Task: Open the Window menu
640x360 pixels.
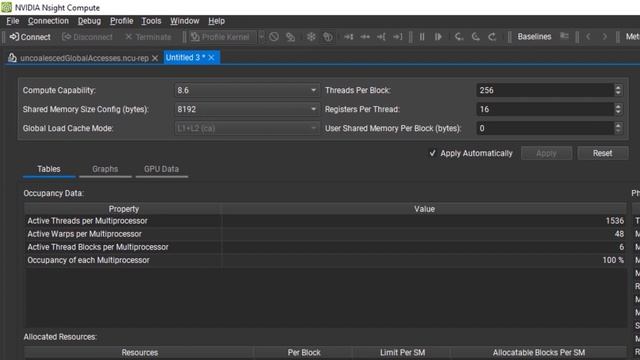Action: pyautogui.click(x=184, y=21)
